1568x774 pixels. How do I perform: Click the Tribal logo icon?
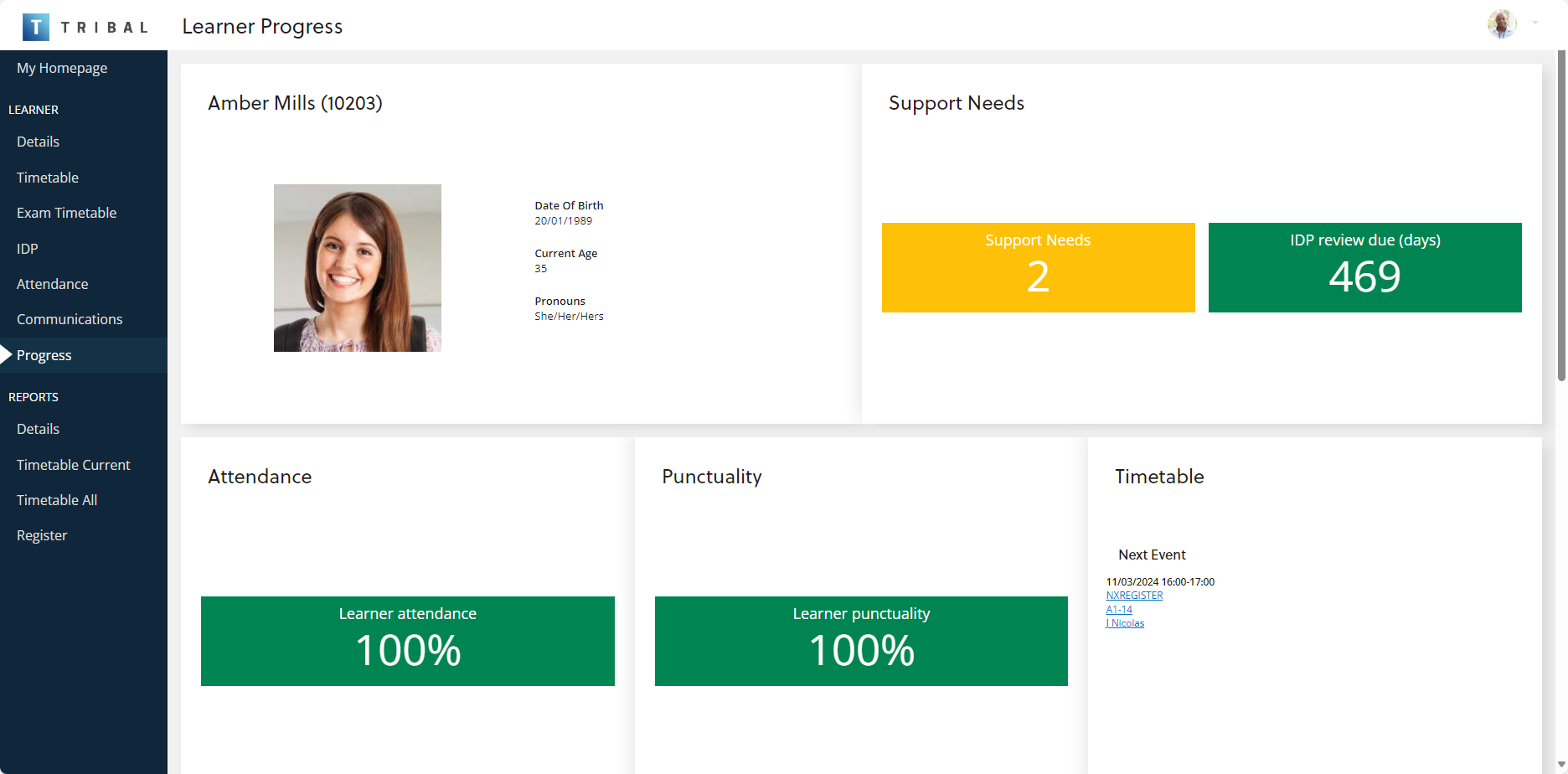(x=35, y=27)
